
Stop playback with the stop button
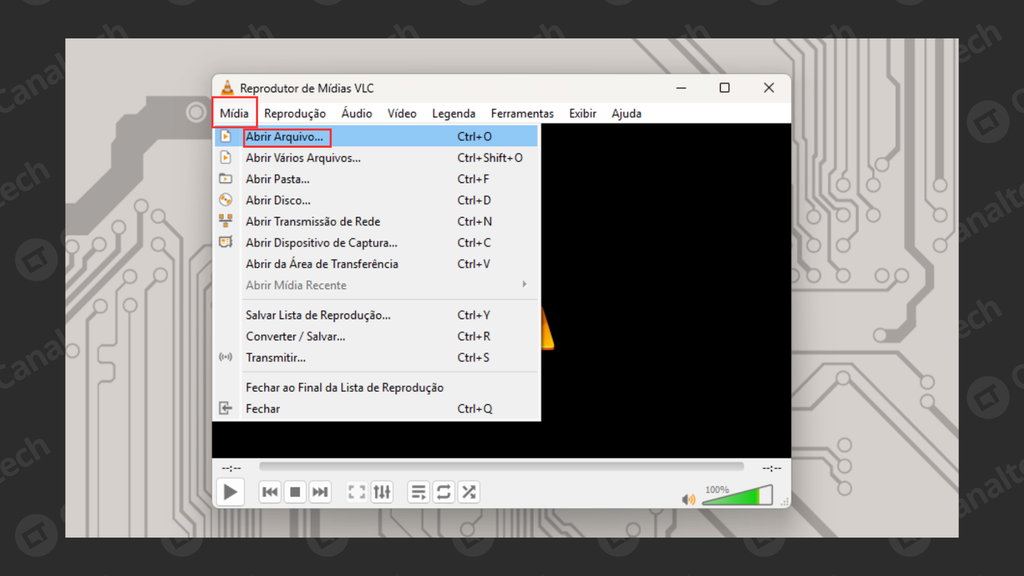click(295, 492)
